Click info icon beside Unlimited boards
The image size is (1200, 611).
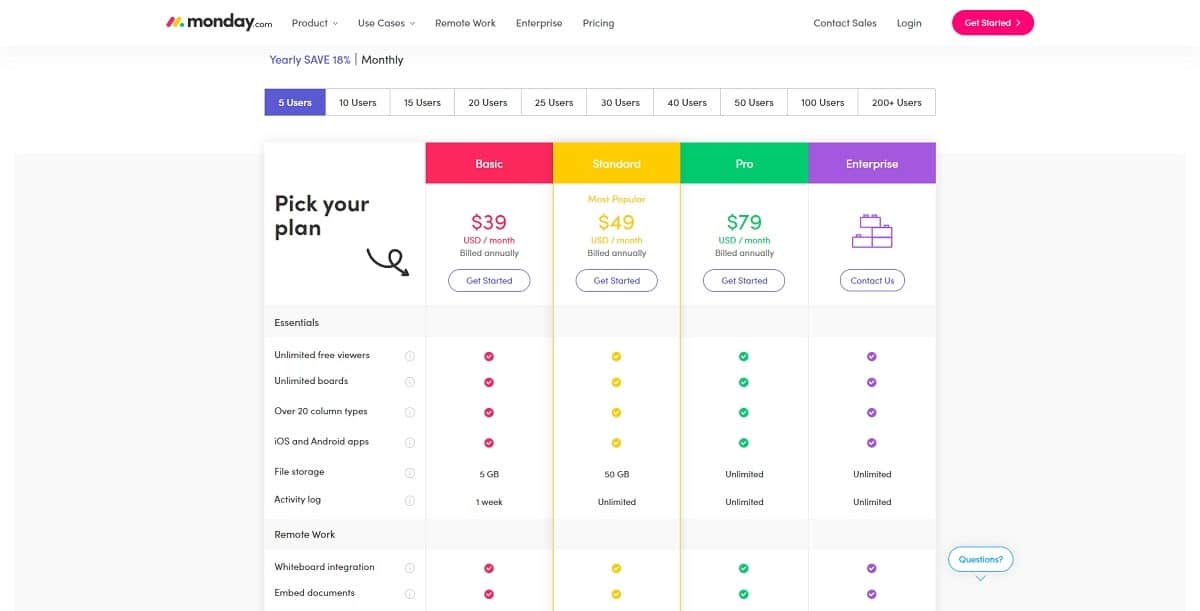[409, 382]
